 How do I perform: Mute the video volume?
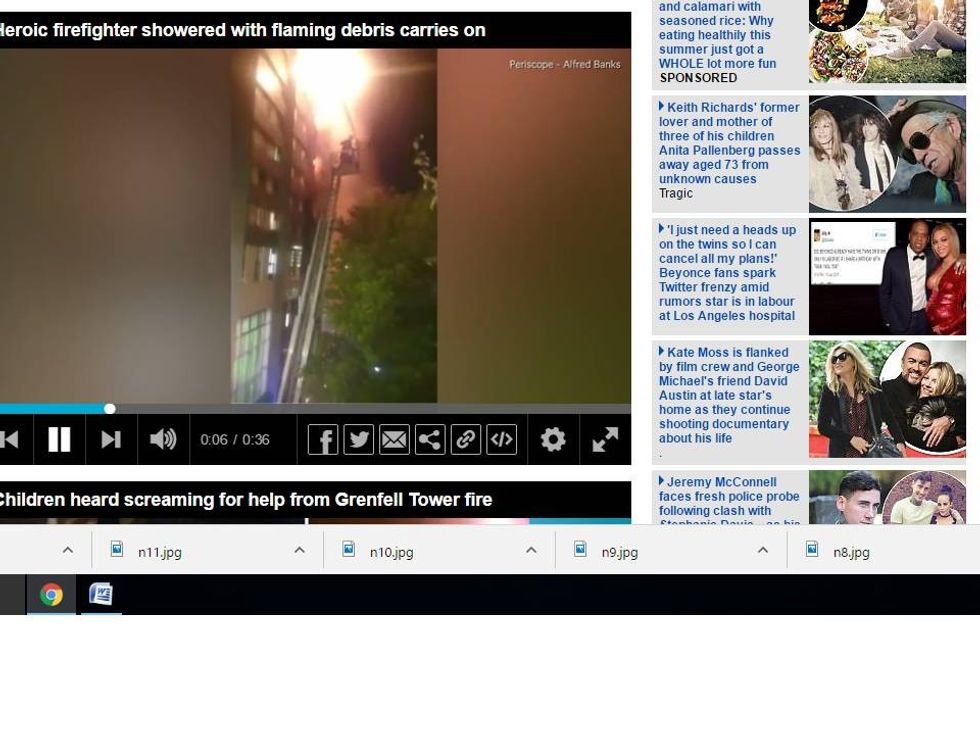(x=162, y=439)
